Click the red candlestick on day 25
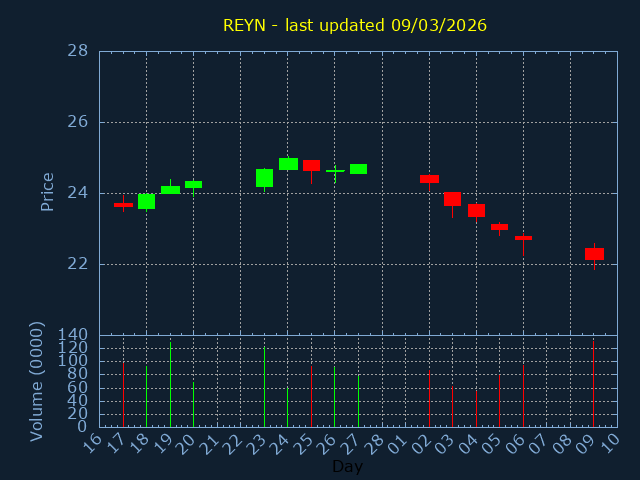The image size is (640, 480). pyautogui.click(x=311, y=165)
